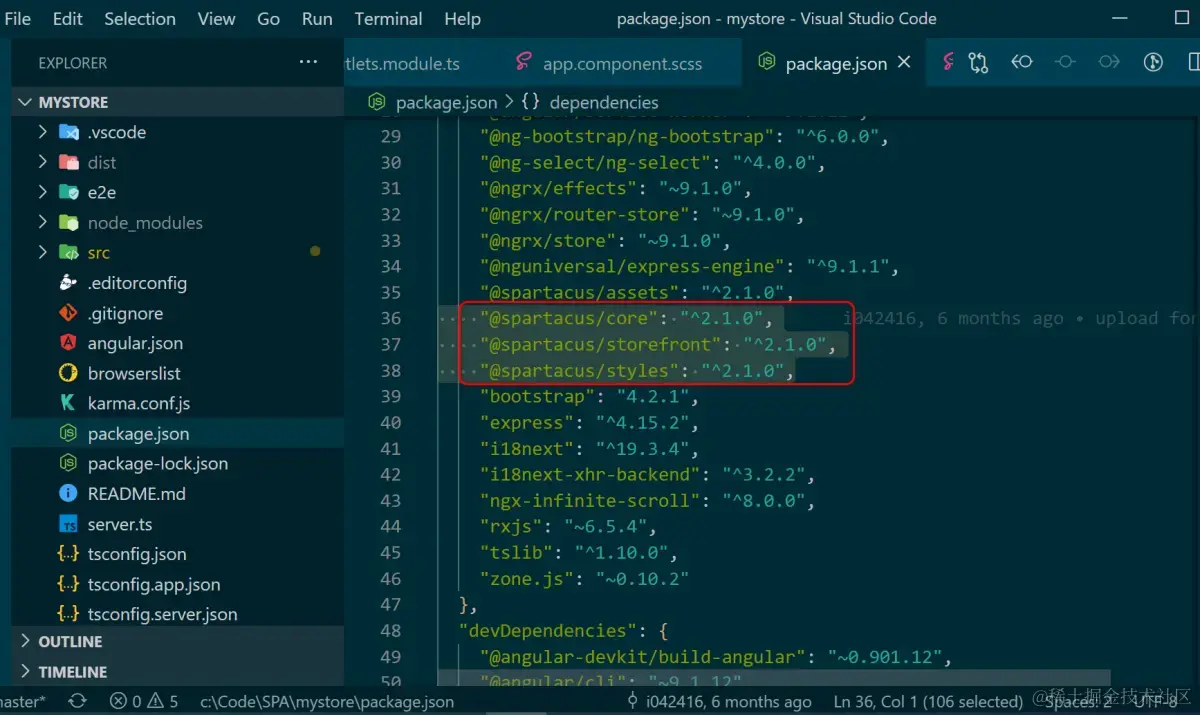
Task: Click the Karma K icon of karma.conf.js
Action: pos(68,403)
